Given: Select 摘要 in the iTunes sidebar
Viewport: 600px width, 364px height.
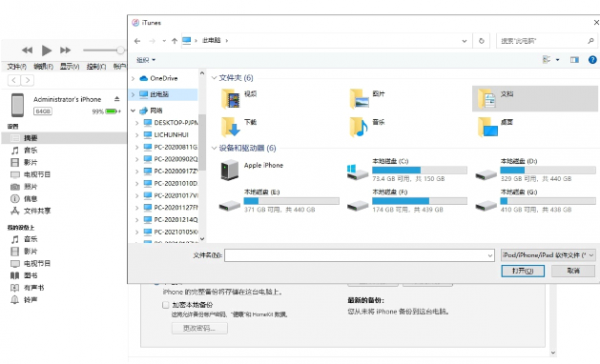Looking at the screenshot, I should click(64, 138).
